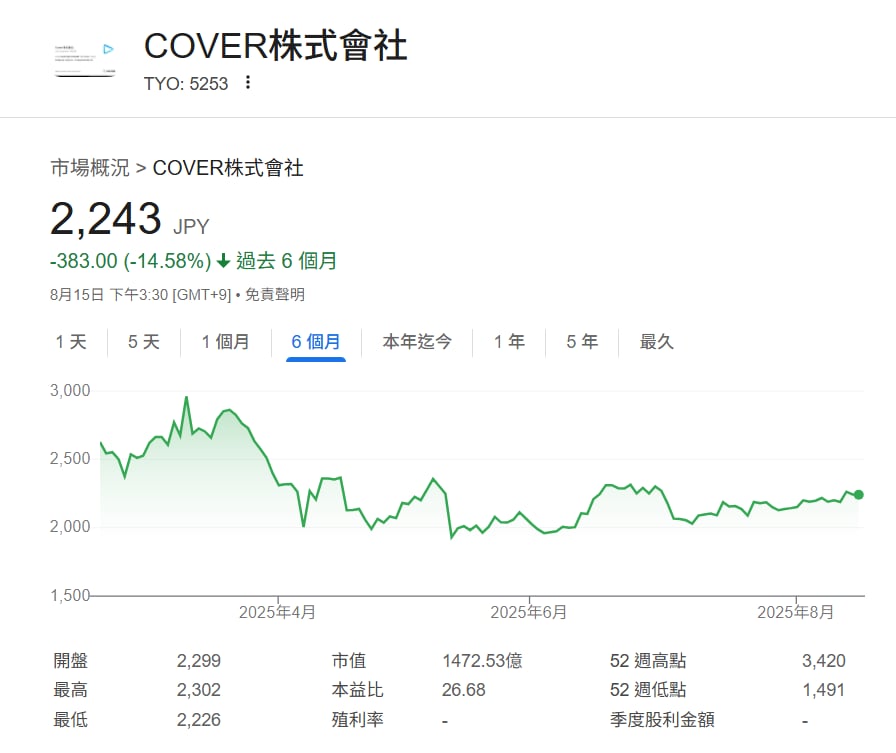This screenshot has width=896, height=753.
Task: Open the ad thumbnail beside the company title
Action: (x=85, y=59)
